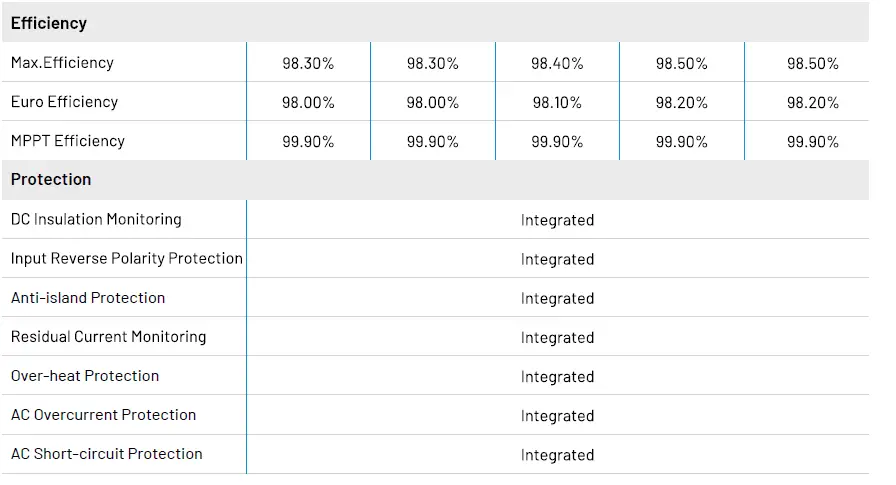Select the Euro Efficiency row label
The image size is (896, 485).
[64, 102]
